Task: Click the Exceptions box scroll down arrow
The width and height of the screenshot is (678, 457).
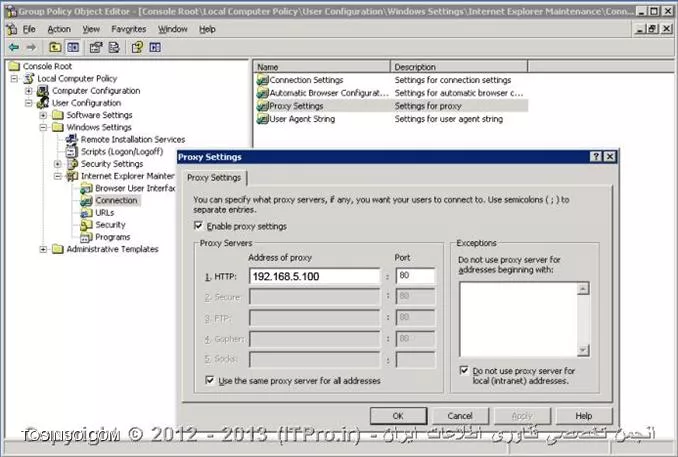Action: tap(583, 350)
